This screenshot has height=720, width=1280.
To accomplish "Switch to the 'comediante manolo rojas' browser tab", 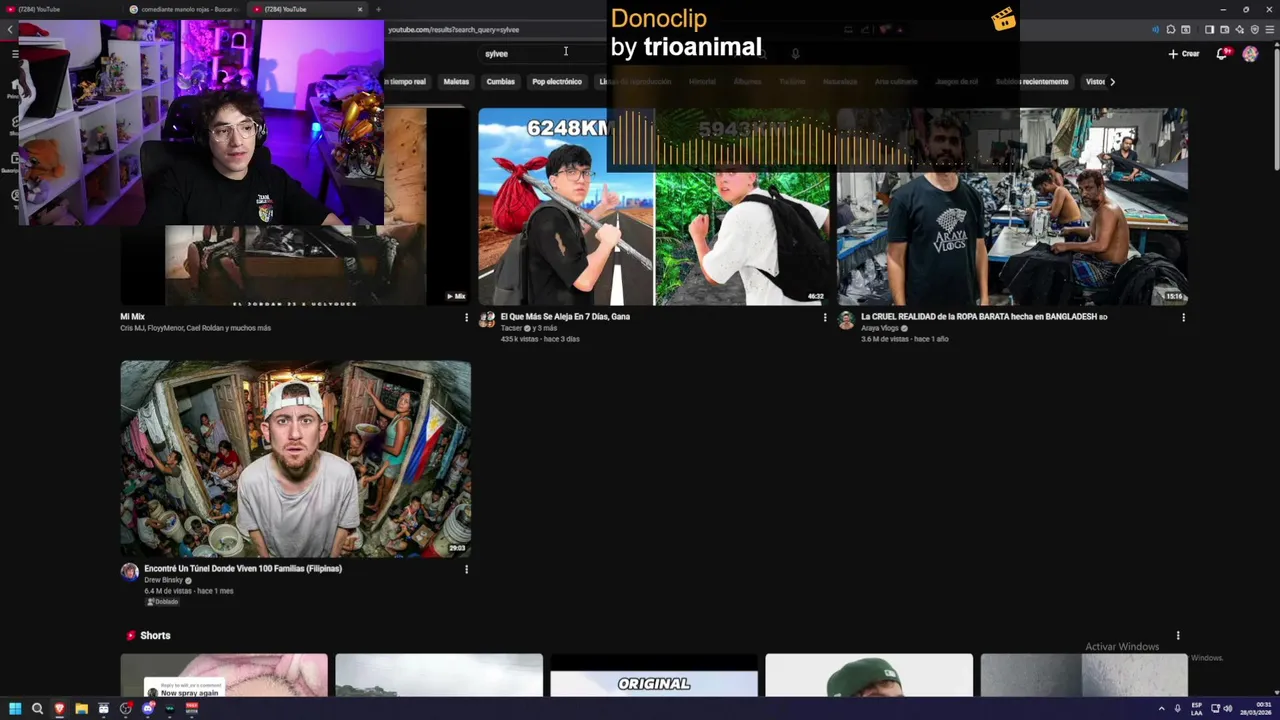I will point(190,9).
